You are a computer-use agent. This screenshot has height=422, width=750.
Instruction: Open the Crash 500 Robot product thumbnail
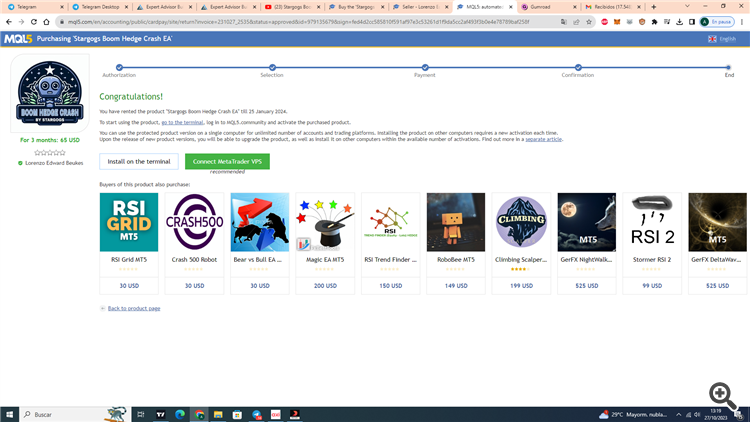[194, 222]
